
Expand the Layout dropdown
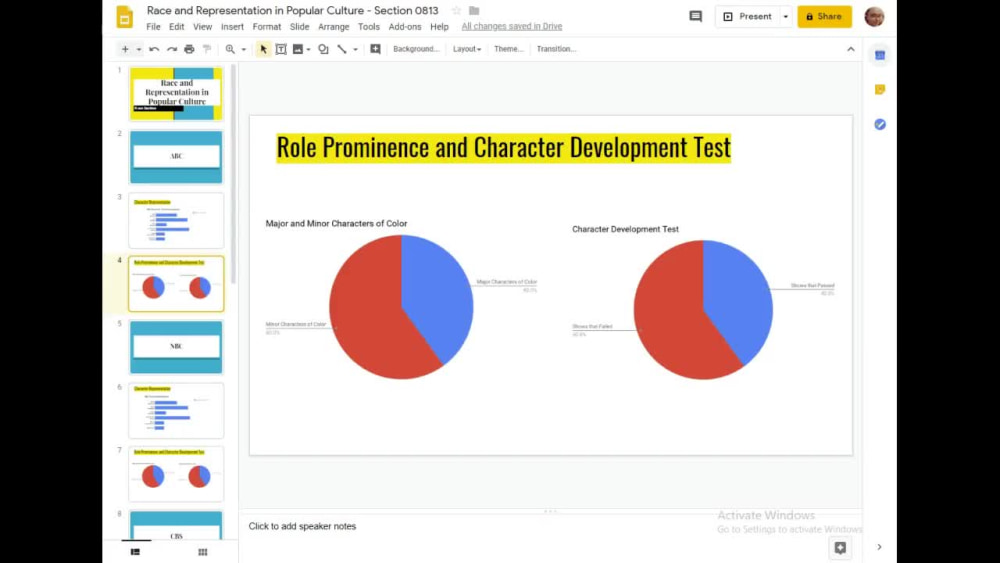tap(467, 49)
